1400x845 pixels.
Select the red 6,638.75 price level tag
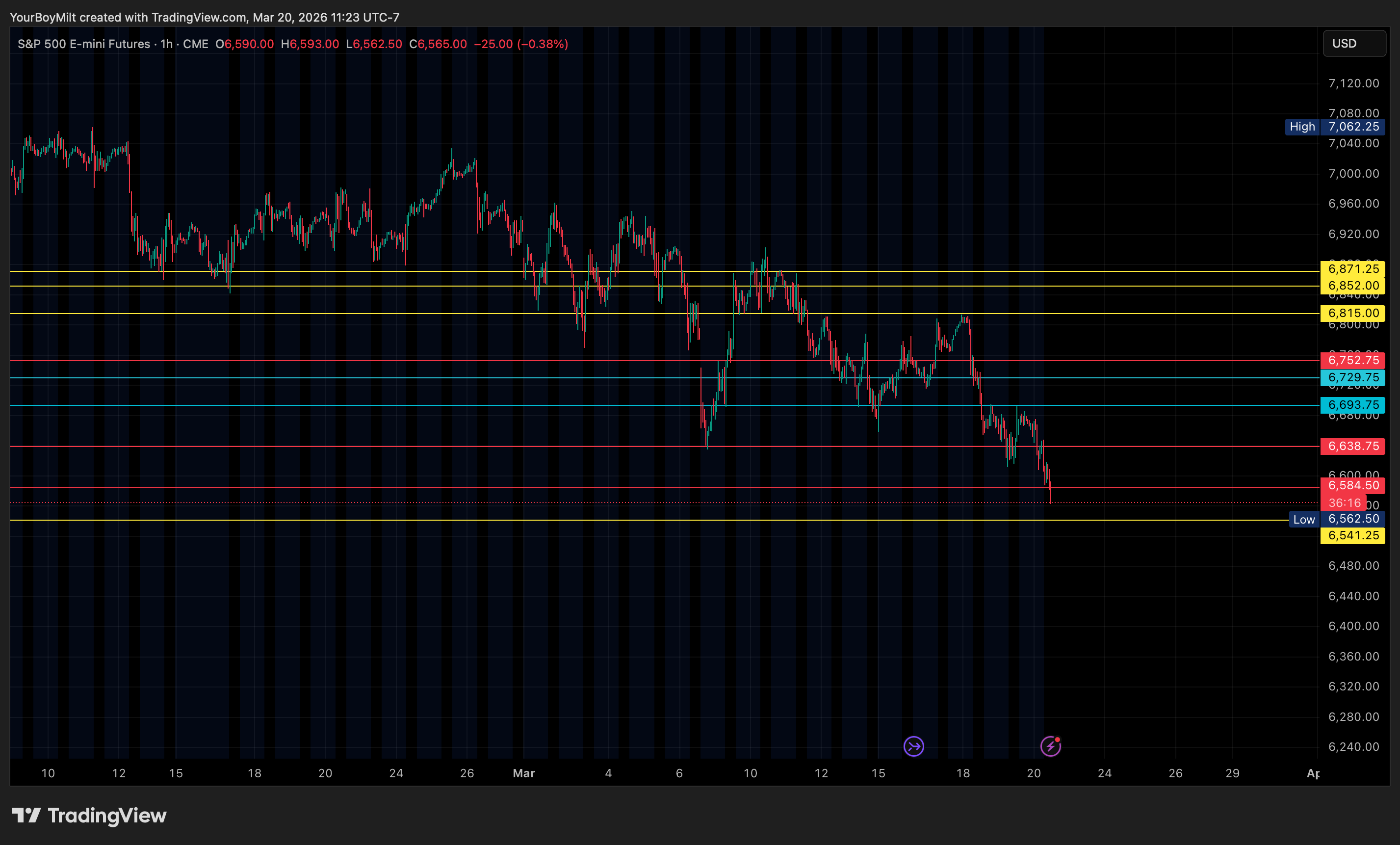click(1353, 446)
